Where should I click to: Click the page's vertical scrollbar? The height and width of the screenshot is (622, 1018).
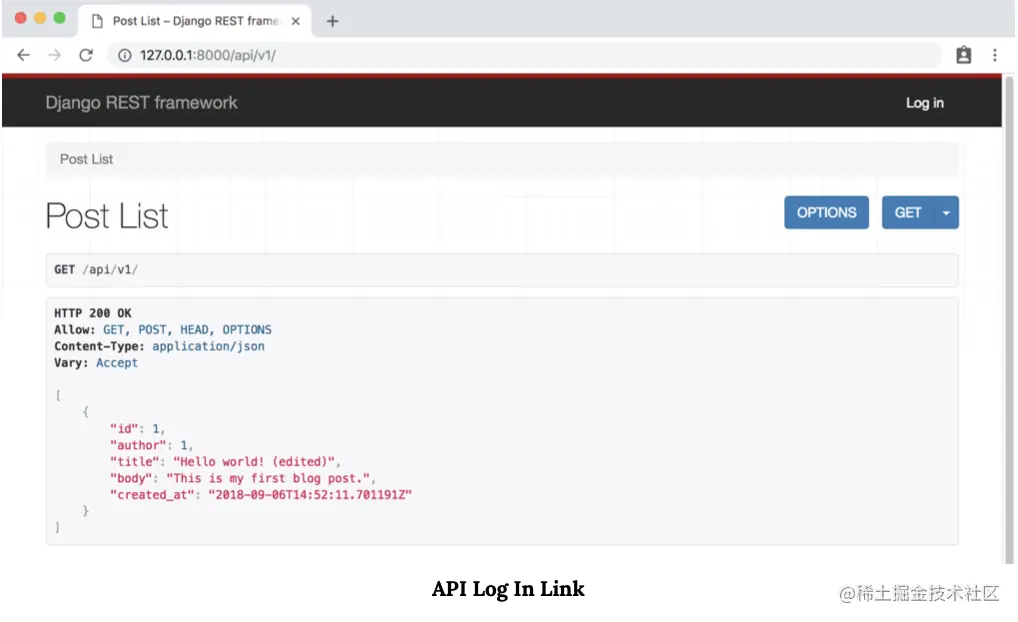1008,318
